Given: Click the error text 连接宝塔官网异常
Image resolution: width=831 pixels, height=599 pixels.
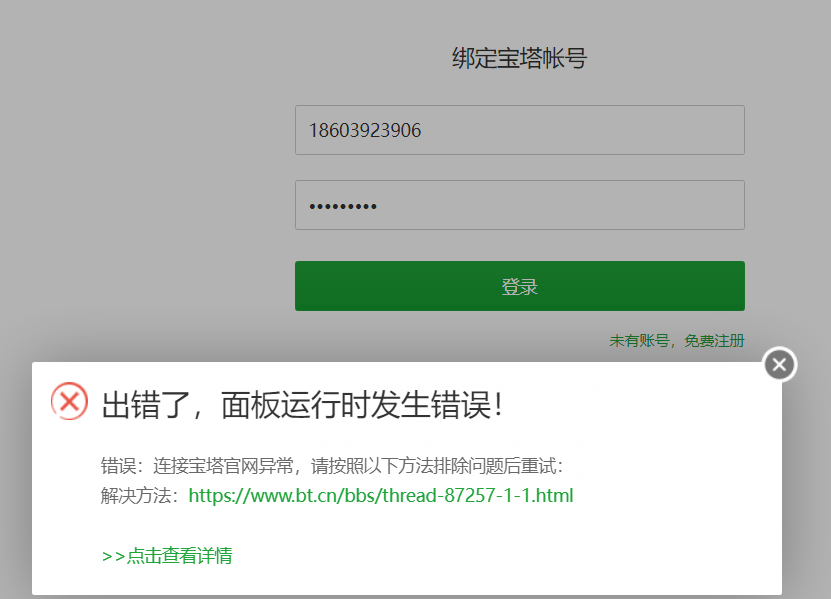Looking at the screenshot, I should coord(223,466).
